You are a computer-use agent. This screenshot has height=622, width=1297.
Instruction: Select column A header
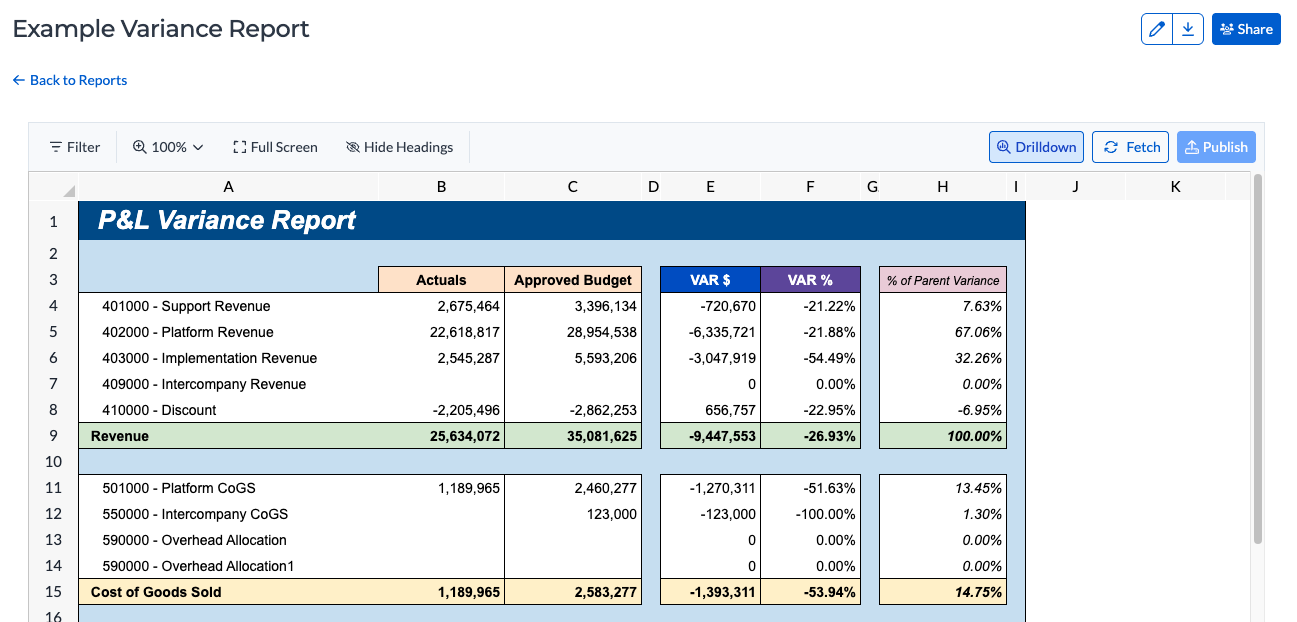point(228,186)
